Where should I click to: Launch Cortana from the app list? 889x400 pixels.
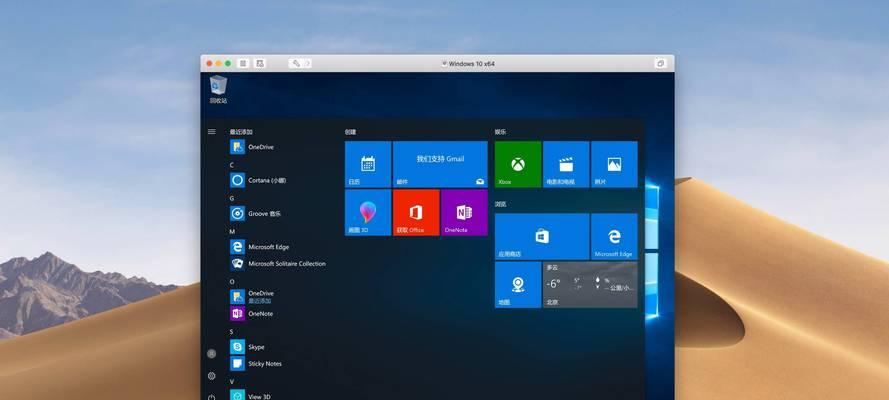(258, 180)
